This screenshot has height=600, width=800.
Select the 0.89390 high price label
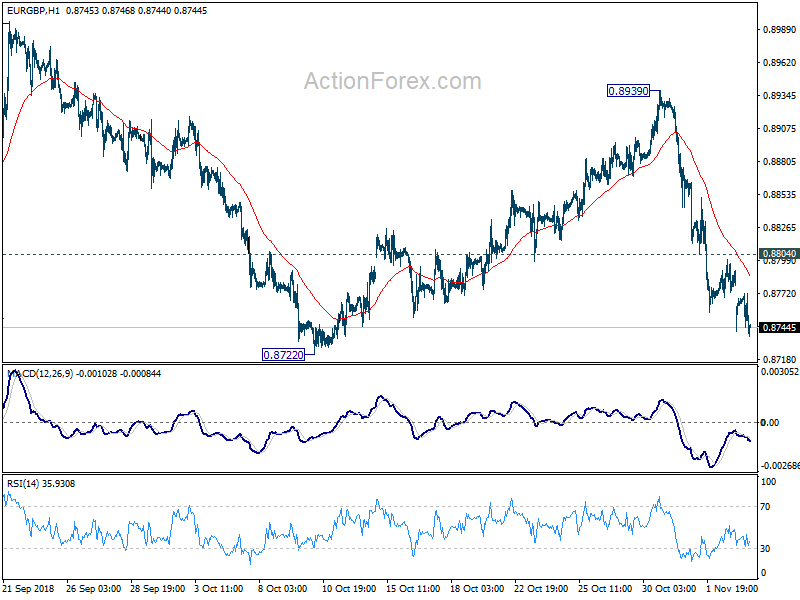628,91
